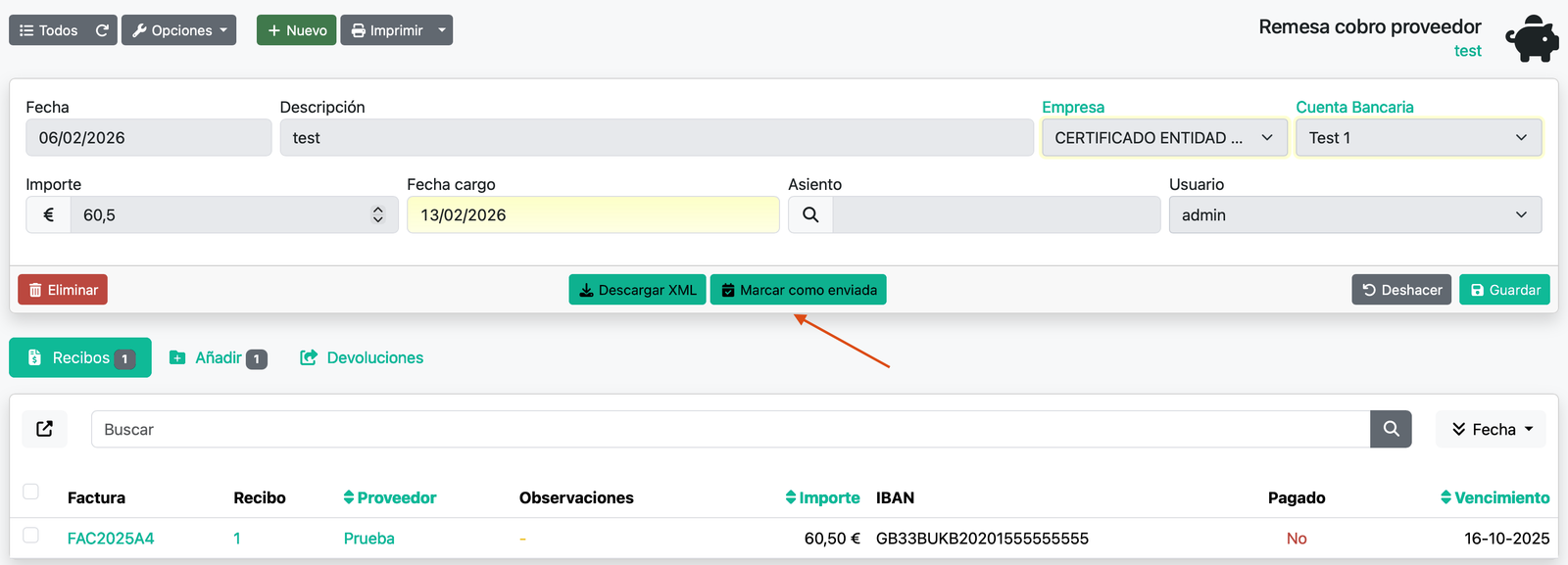This screenshot has height=565, width=1568.
Task: Click the Guardar save button
Action: click(1504, 290)
